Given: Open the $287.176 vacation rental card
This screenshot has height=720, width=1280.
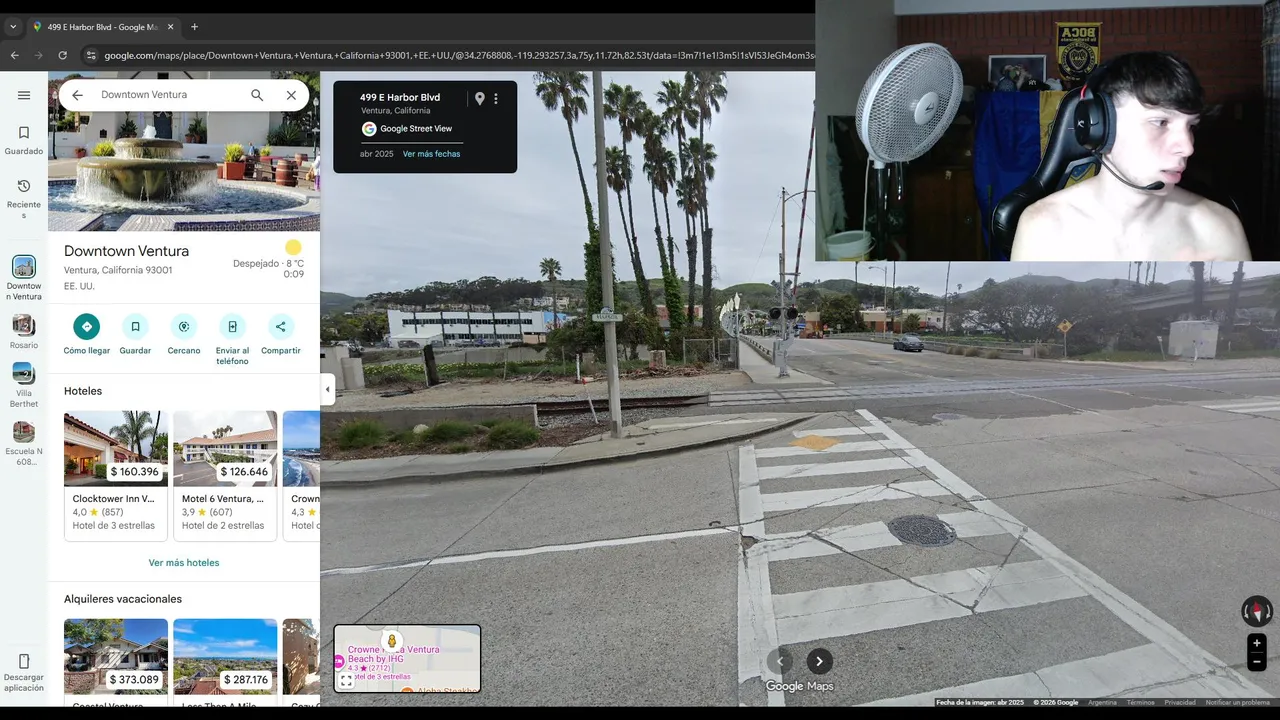Looking at the screenshot, I should [x=225, y=662].
